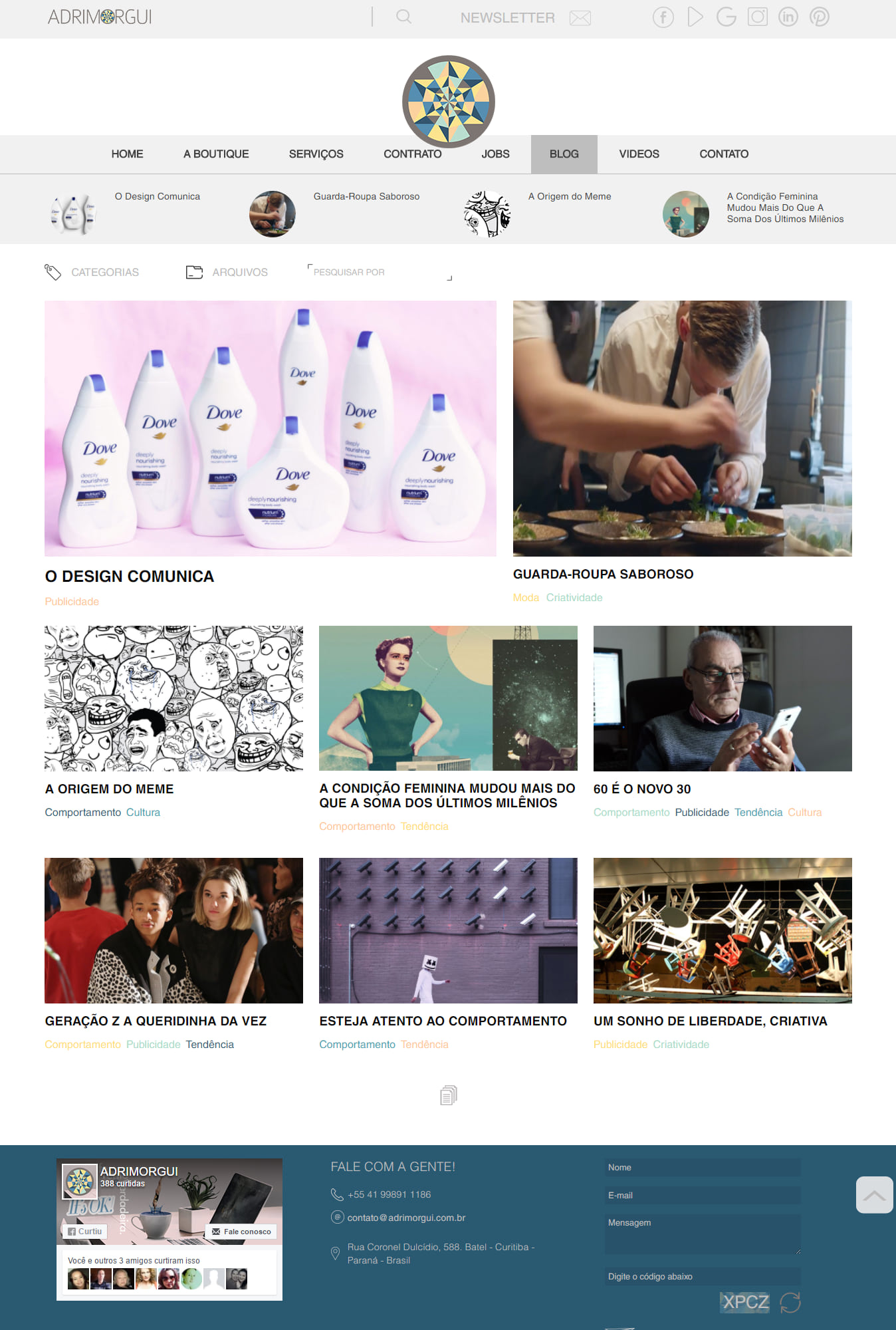Click the Mensagem text area
The height and width of the screenshot is (1330, 896).
(x=703, y=1235)
